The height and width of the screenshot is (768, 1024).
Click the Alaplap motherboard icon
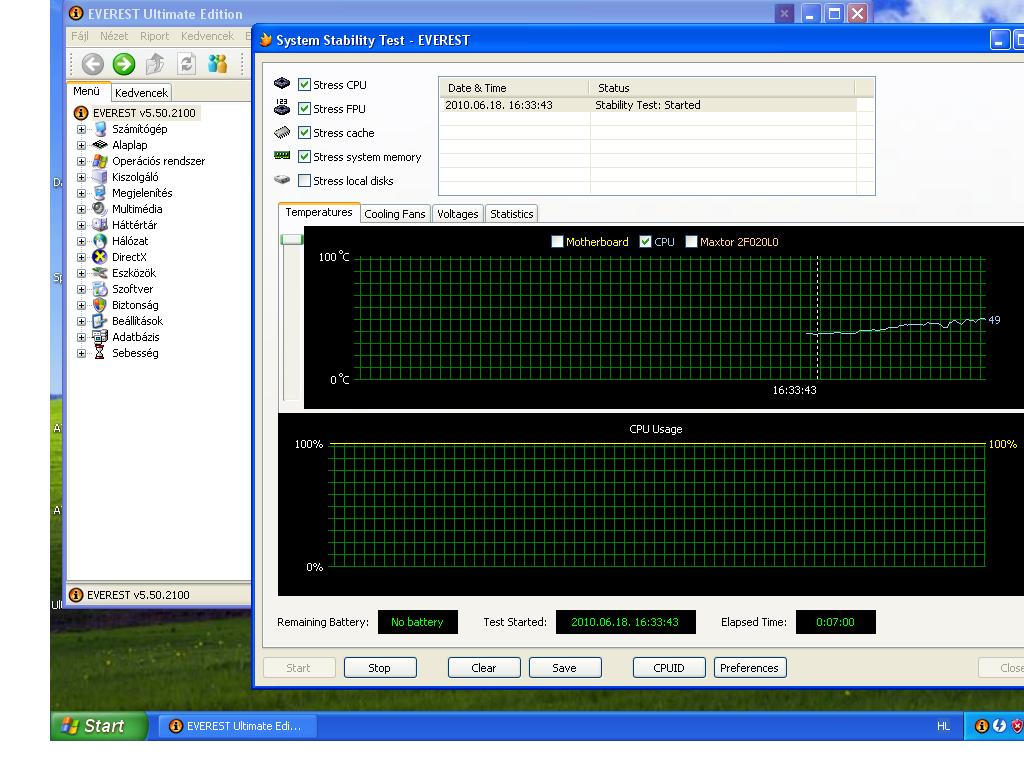click(x=100, y=145)
